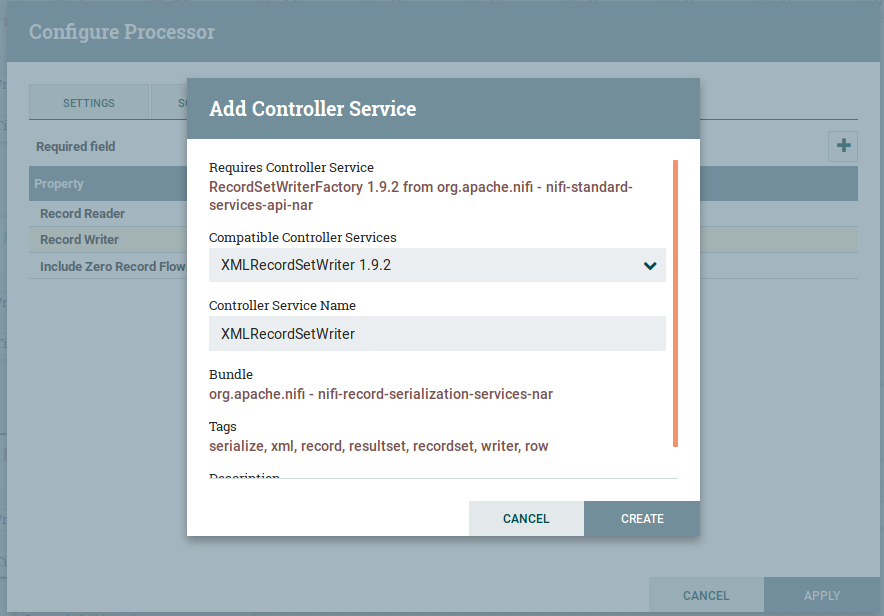Switch to the SETTINGS tab
Screen dimensions: 884x616
pos(89,103)
